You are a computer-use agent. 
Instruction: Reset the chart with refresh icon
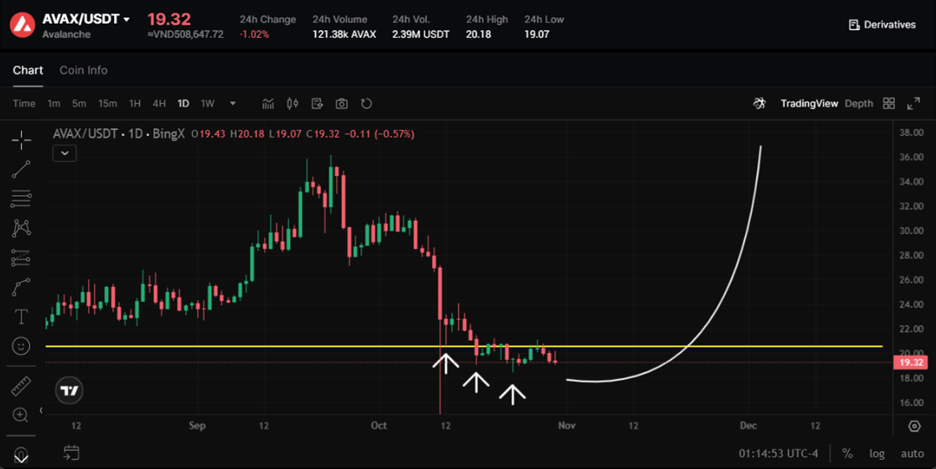click(366, 104)
